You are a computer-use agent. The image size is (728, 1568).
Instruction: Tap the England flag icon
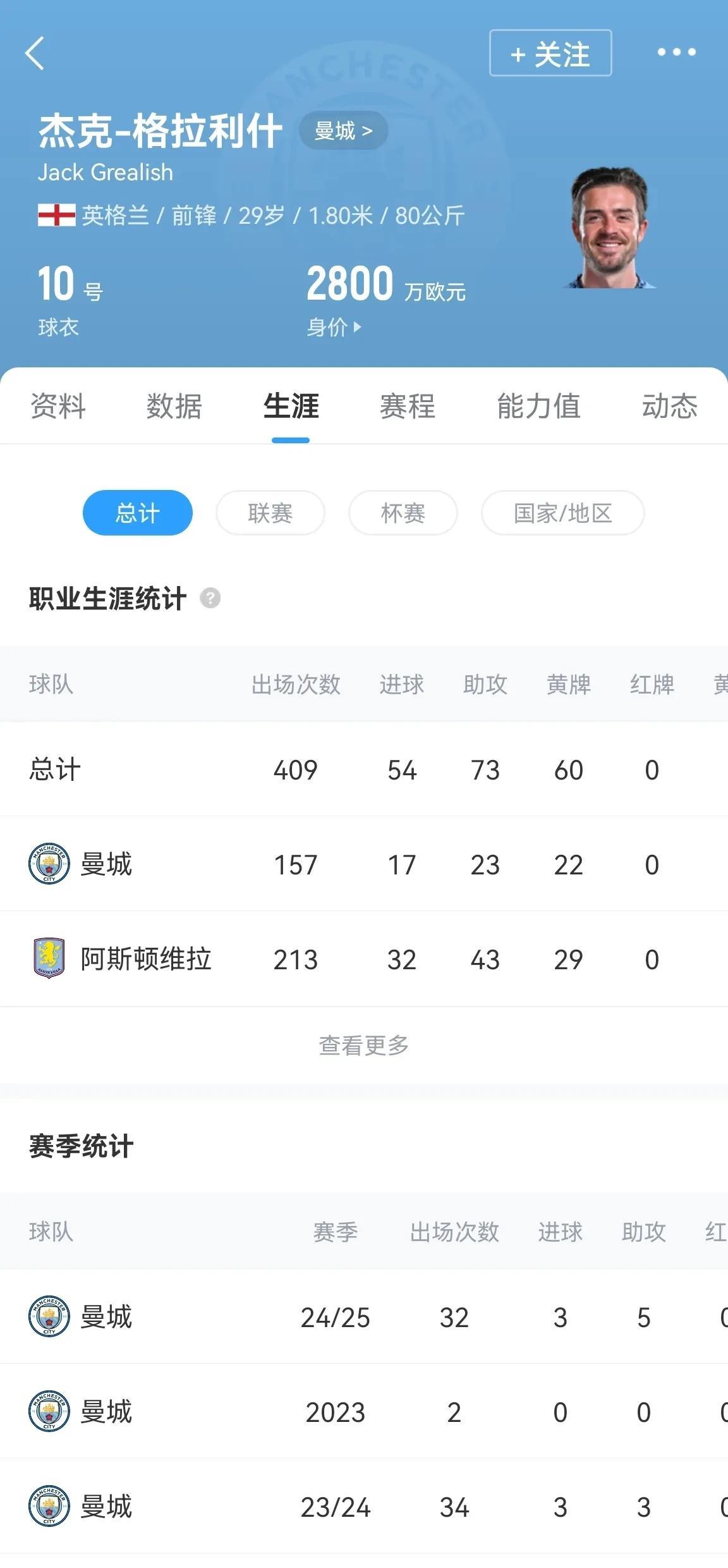[57, 216]
